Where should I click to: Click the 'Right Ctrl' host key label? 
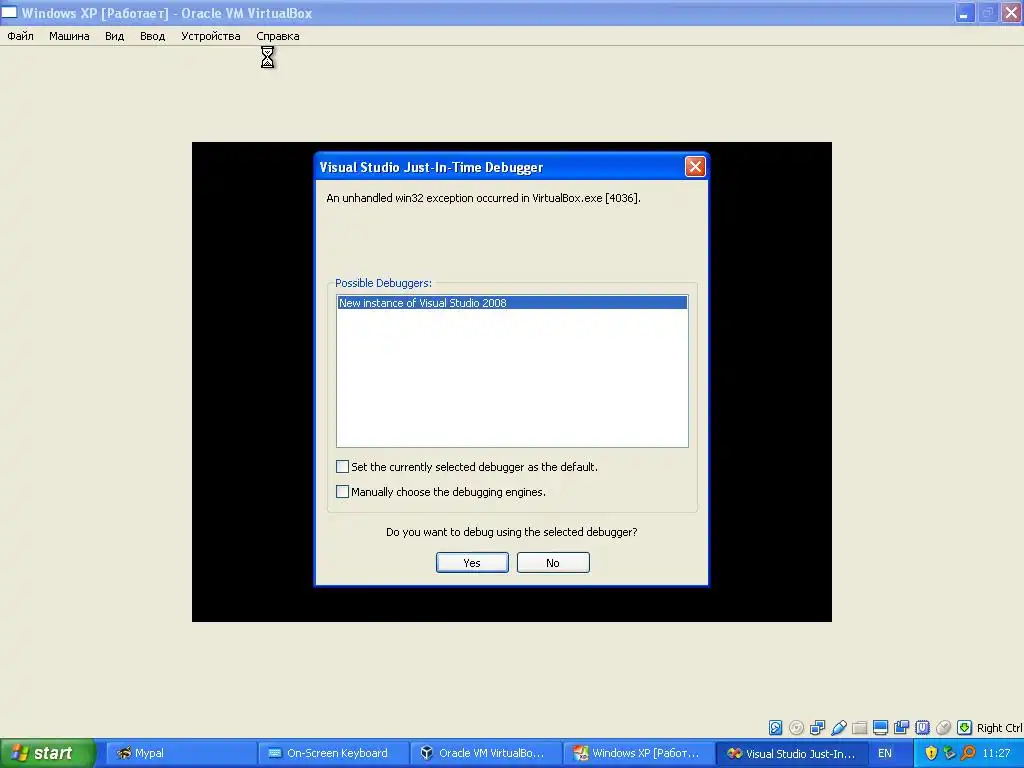pyautogui.click(x=999, y=728)
